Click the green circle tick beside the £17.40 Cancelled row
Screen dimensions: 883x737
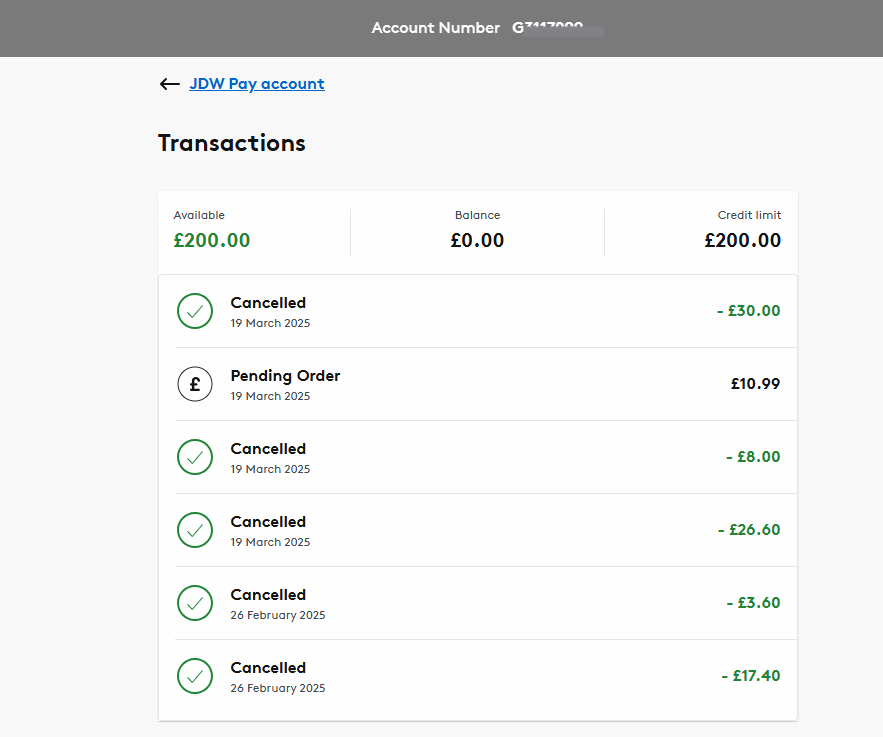(195, 676)
